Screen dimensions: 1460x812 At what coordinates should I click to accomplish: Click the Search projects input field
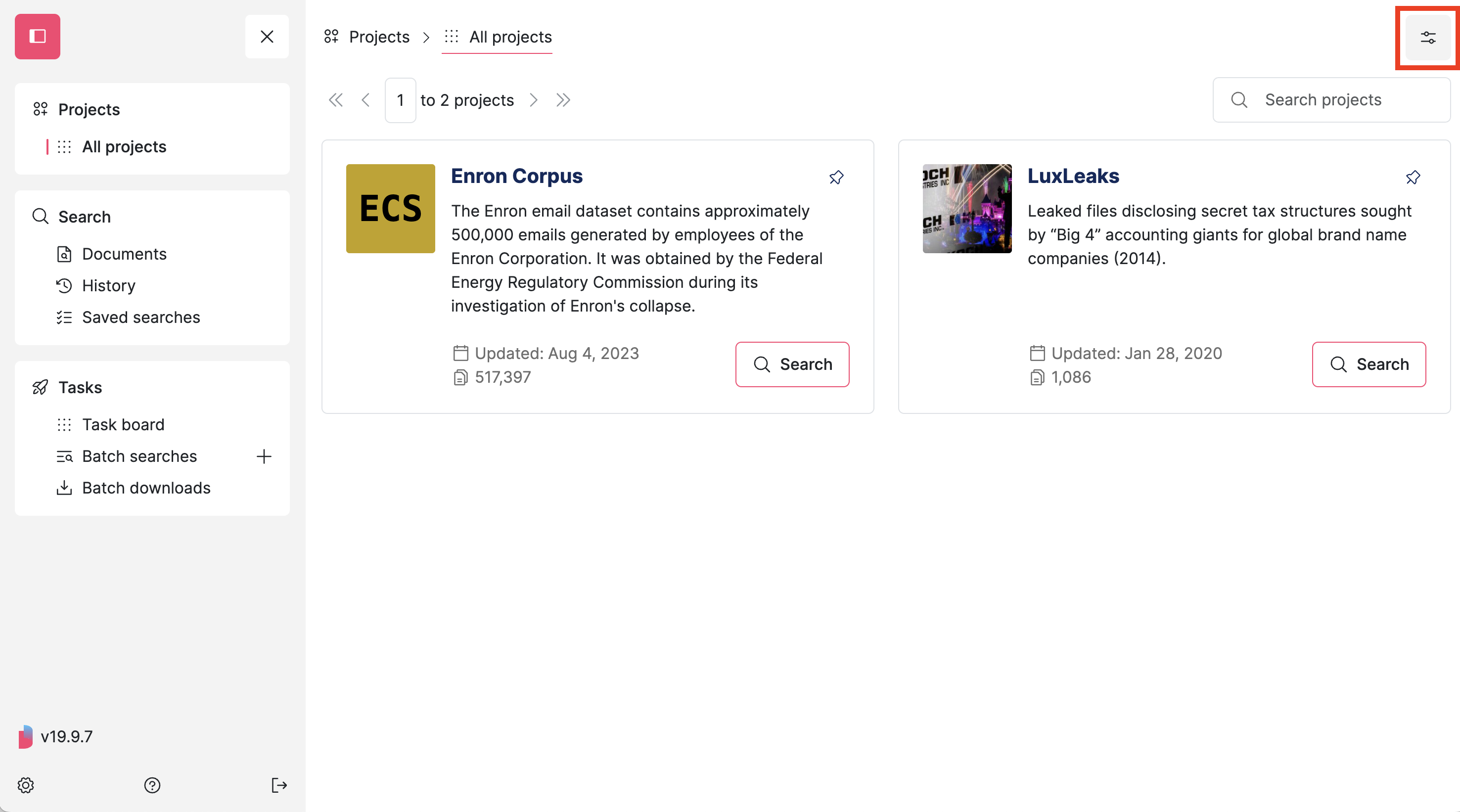1331,100
